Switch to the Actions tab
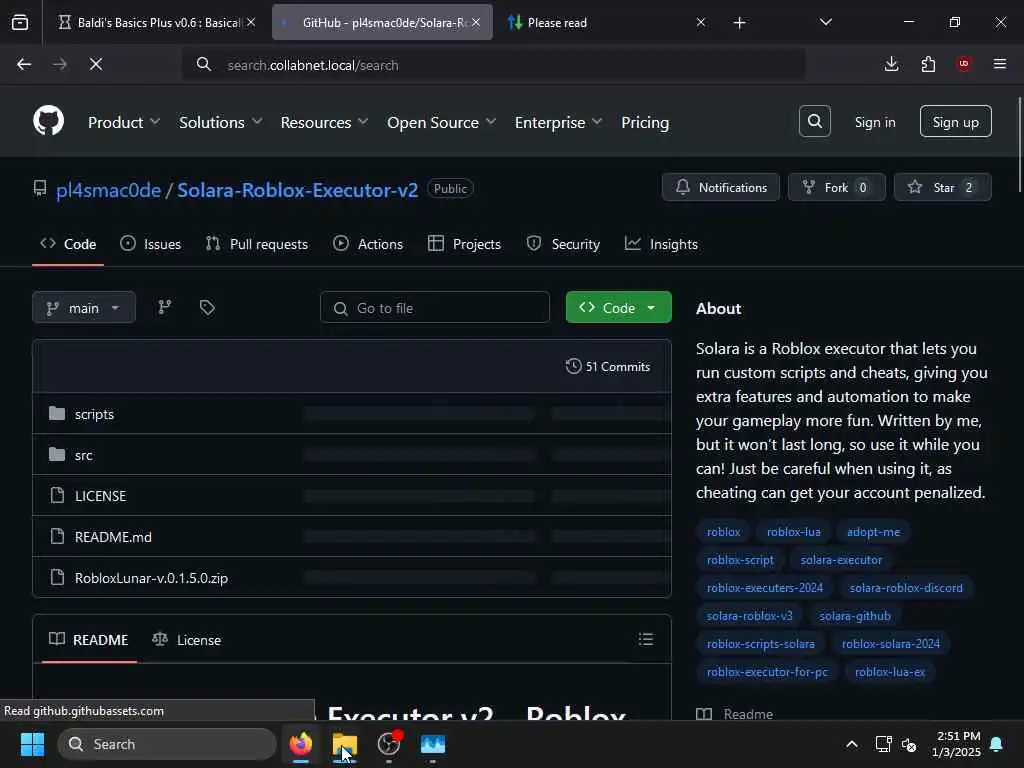Image resolution: width=1024 pixels, height=768 pixels. click(368, 244)
